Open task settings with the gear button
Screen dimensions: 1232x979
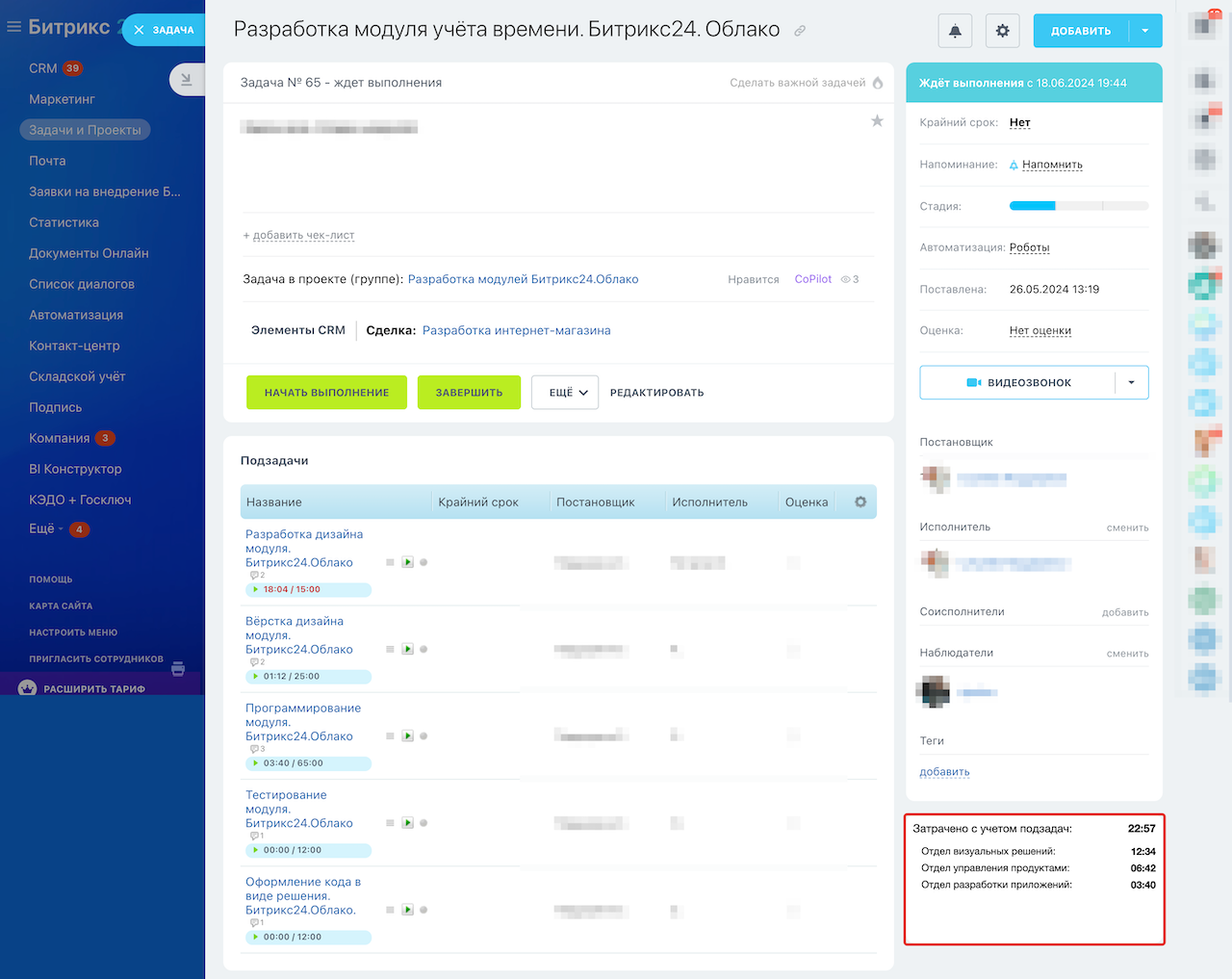[x=1002, y=31]
